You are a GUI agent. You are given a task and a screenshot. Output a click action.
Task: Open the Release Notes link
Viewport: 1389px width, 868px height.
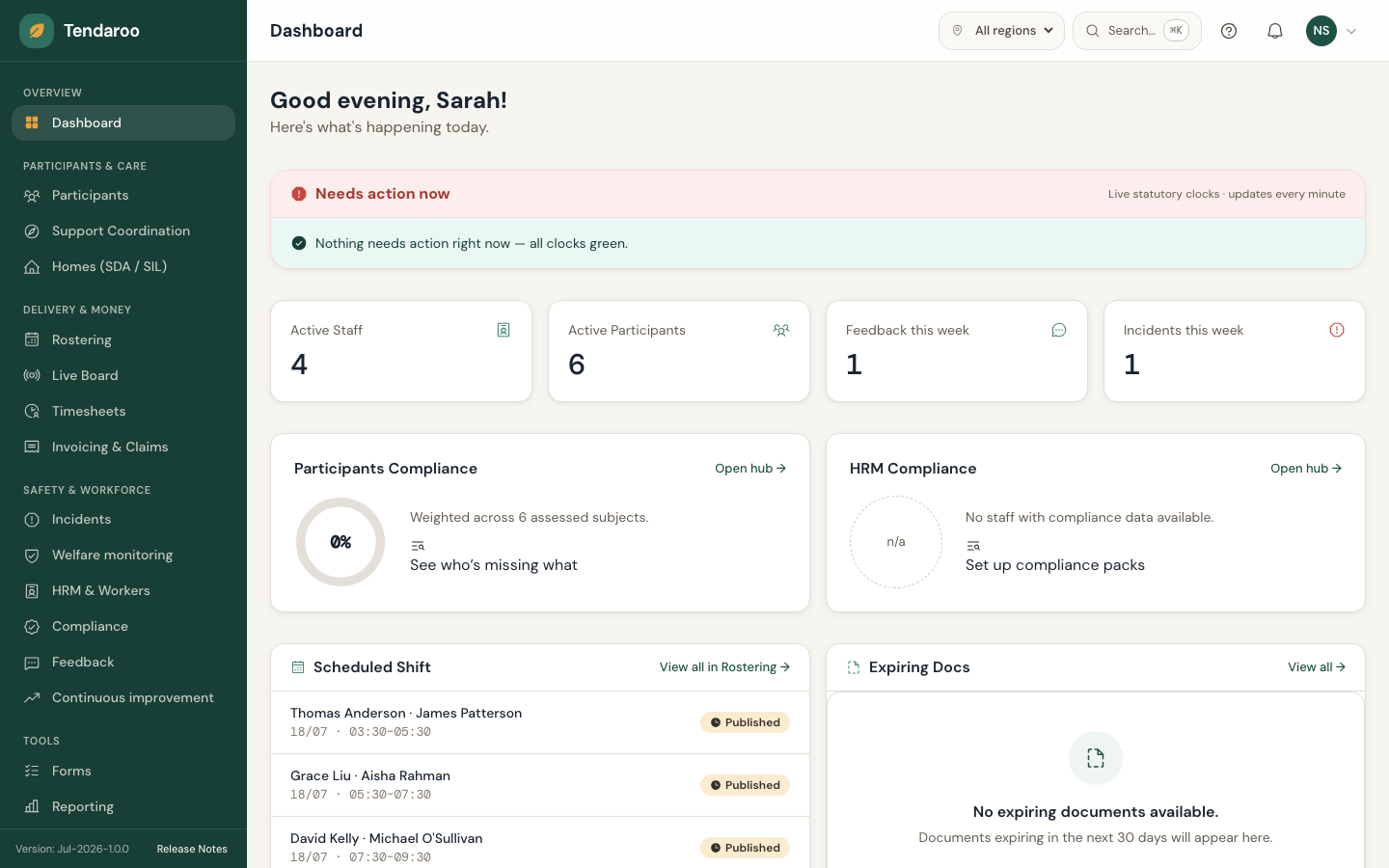(192, 849)
